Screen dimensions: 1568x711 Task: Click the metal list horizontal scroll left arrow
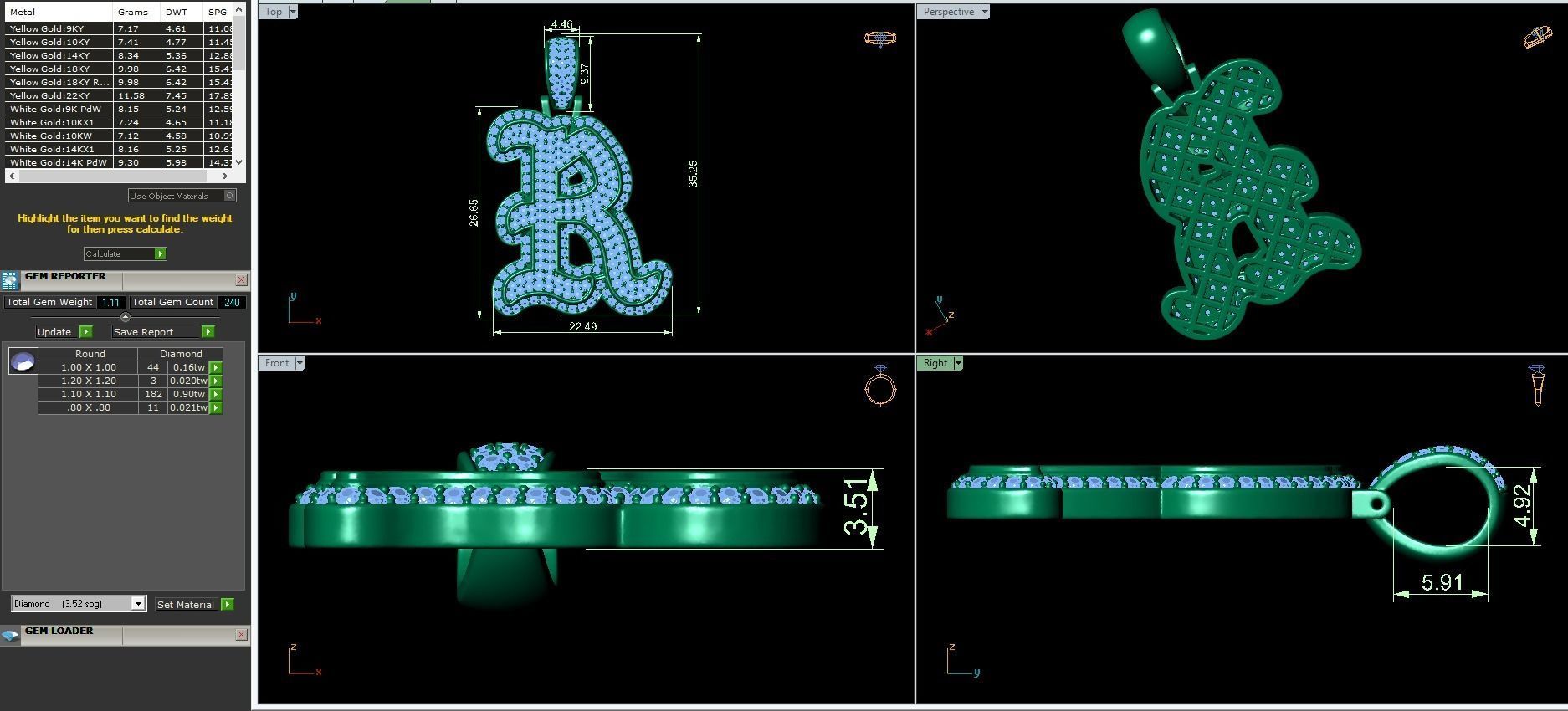click(12, 176)
